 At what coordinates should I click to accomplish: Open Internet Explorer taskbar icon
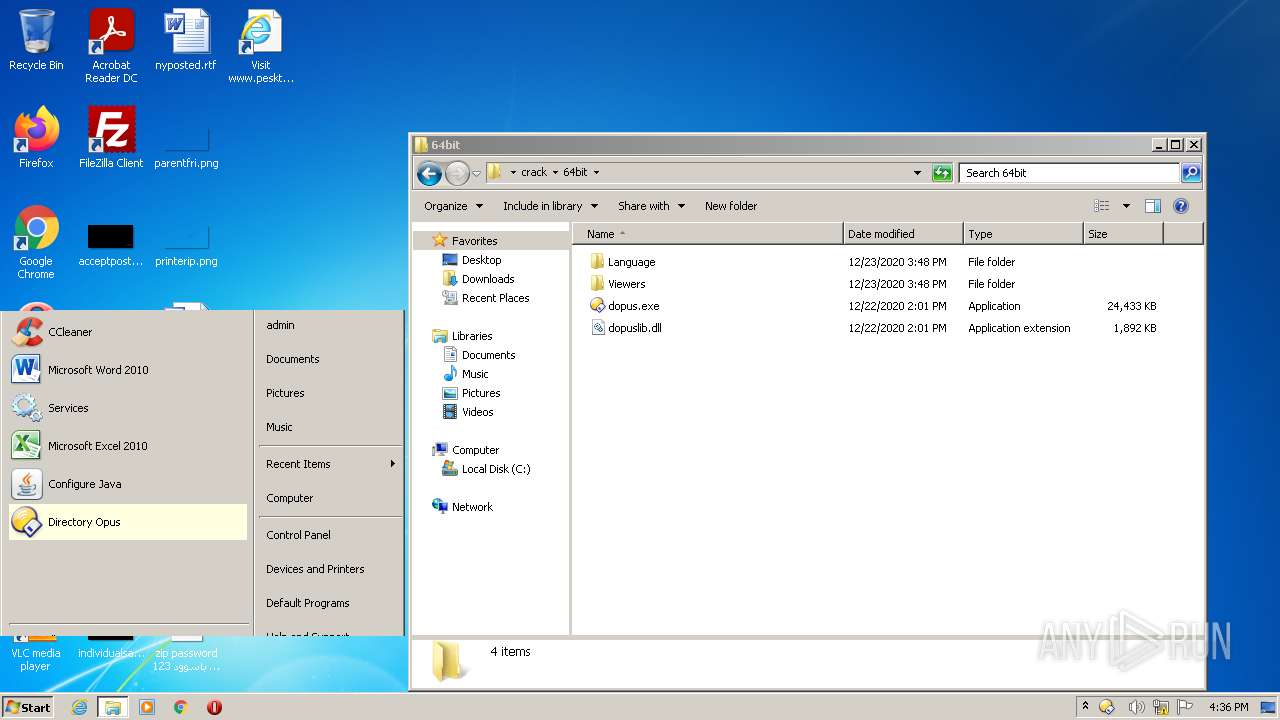79,707
